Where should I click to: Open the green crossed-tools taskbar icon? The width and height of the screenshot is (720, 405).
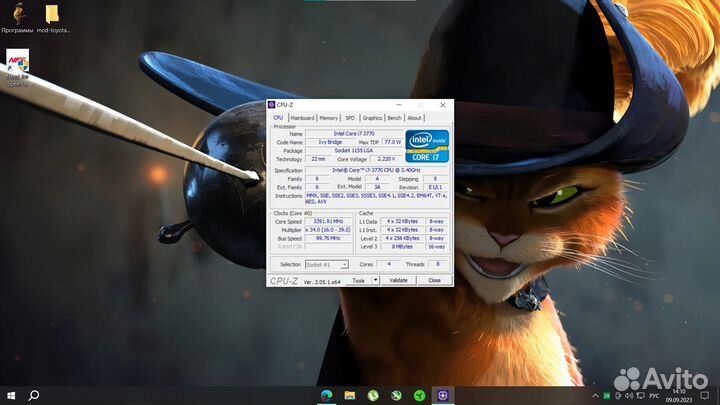pyautogui.click(x=396, y=395)
